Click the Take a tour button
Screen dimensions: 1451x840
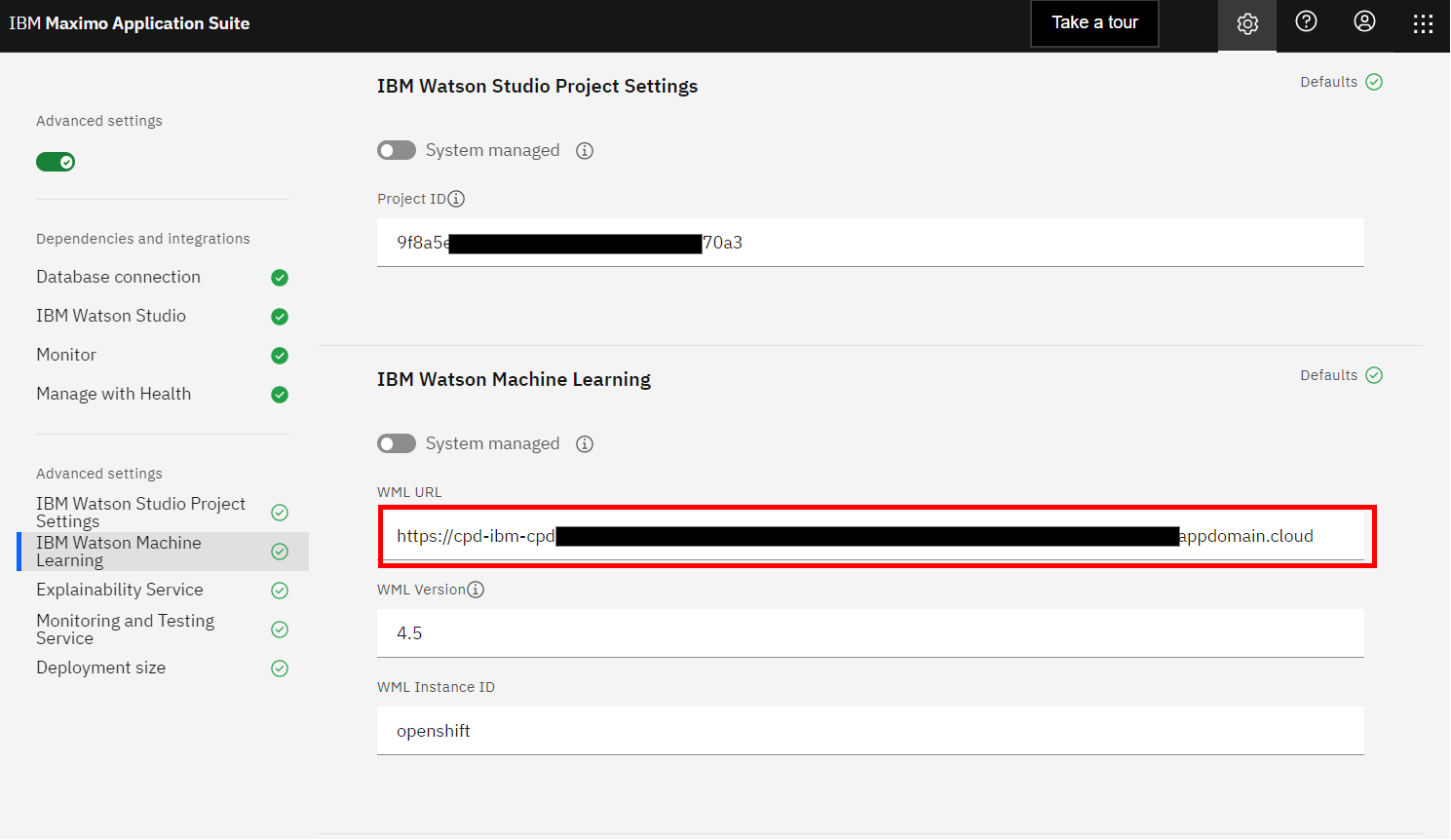pyautogui.click(x=1094, y=22)
